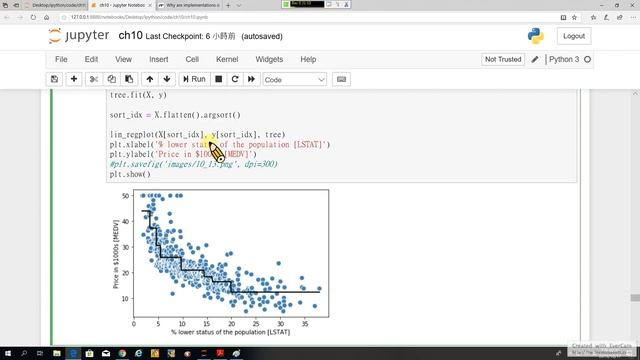Move selected cell up arrow
The height and width of the screenshot is (360, 640).
click(x=150, y=79)
